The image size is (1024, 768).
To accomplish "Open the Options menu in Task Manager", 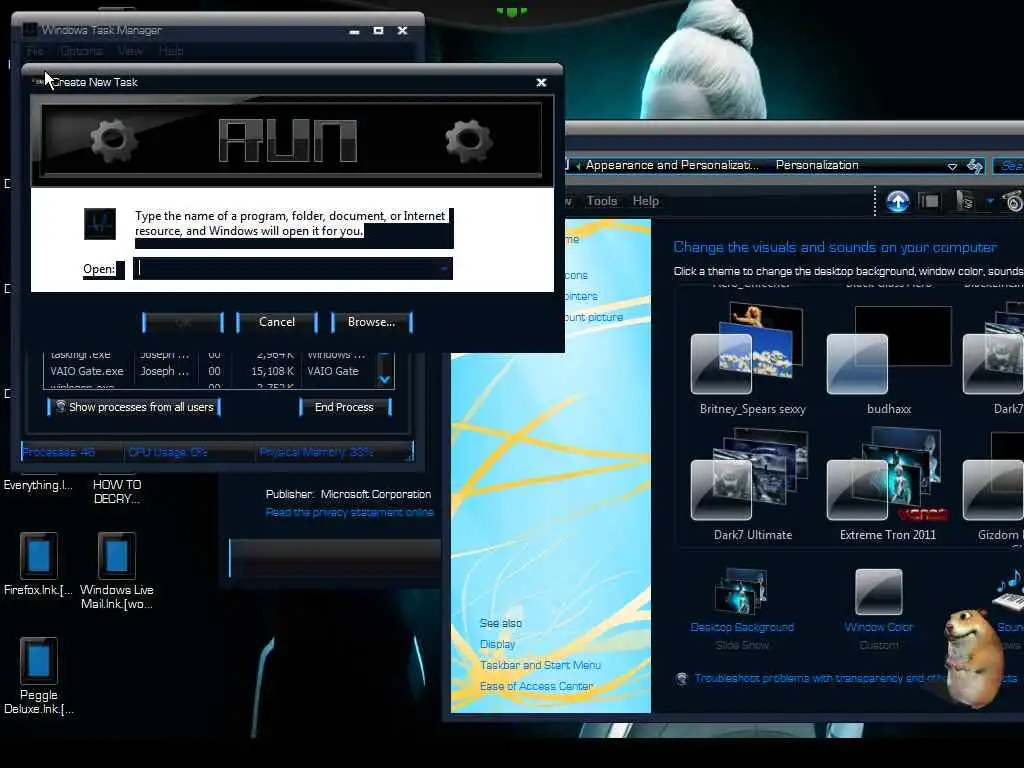I will click(81, 51).
